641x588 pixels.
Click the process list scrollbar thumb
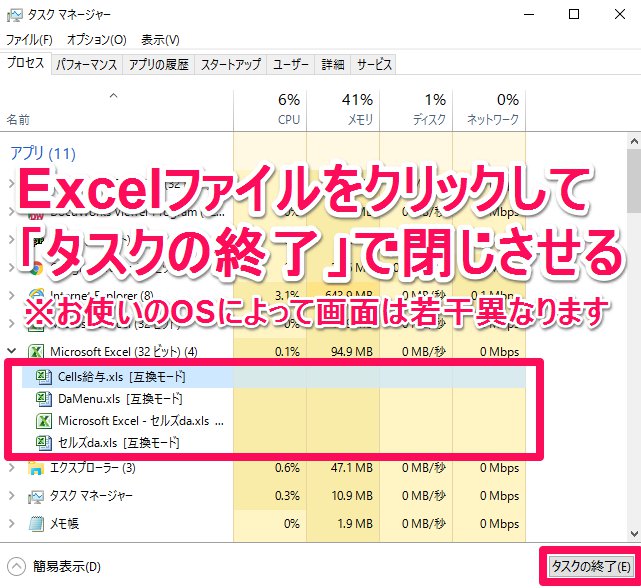[634, 181]
